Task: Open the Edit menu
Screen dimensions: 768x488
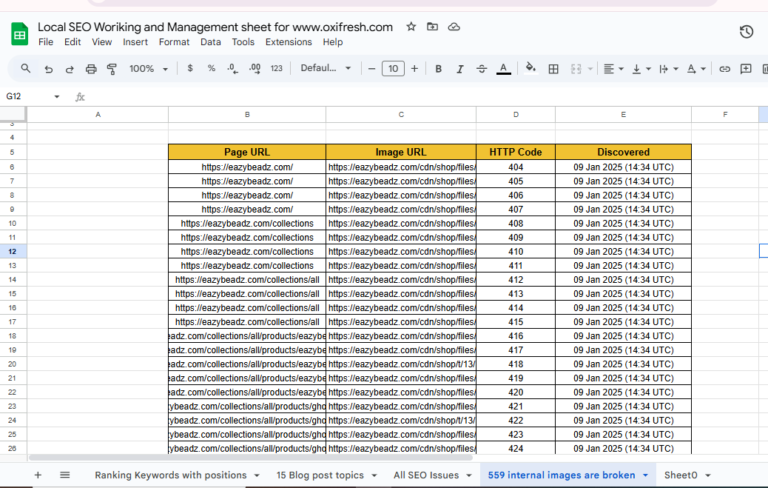Action: (72, 42)
